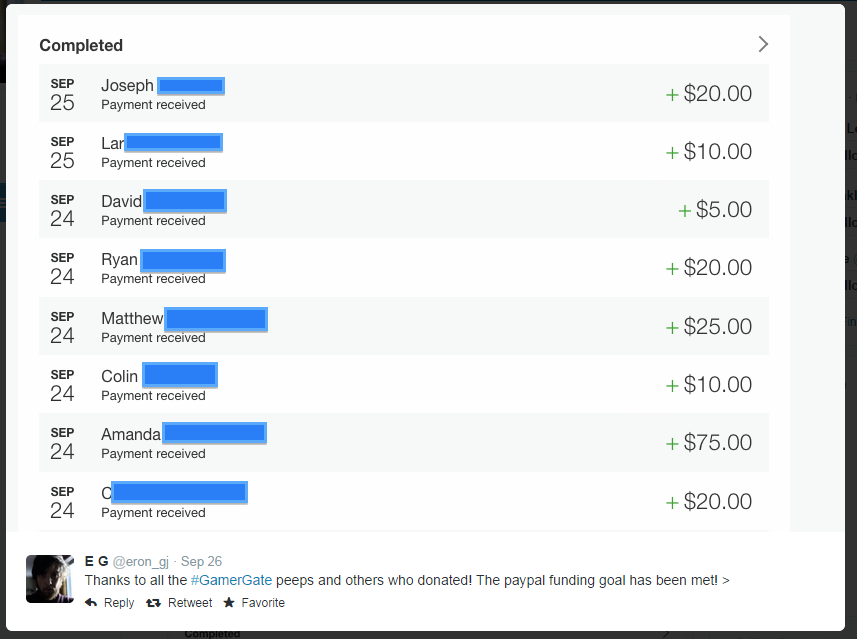This screenshot has width=857, height=639.
Task: Click the tweet author's avatar thumbnail
Action: pos(50,579)
